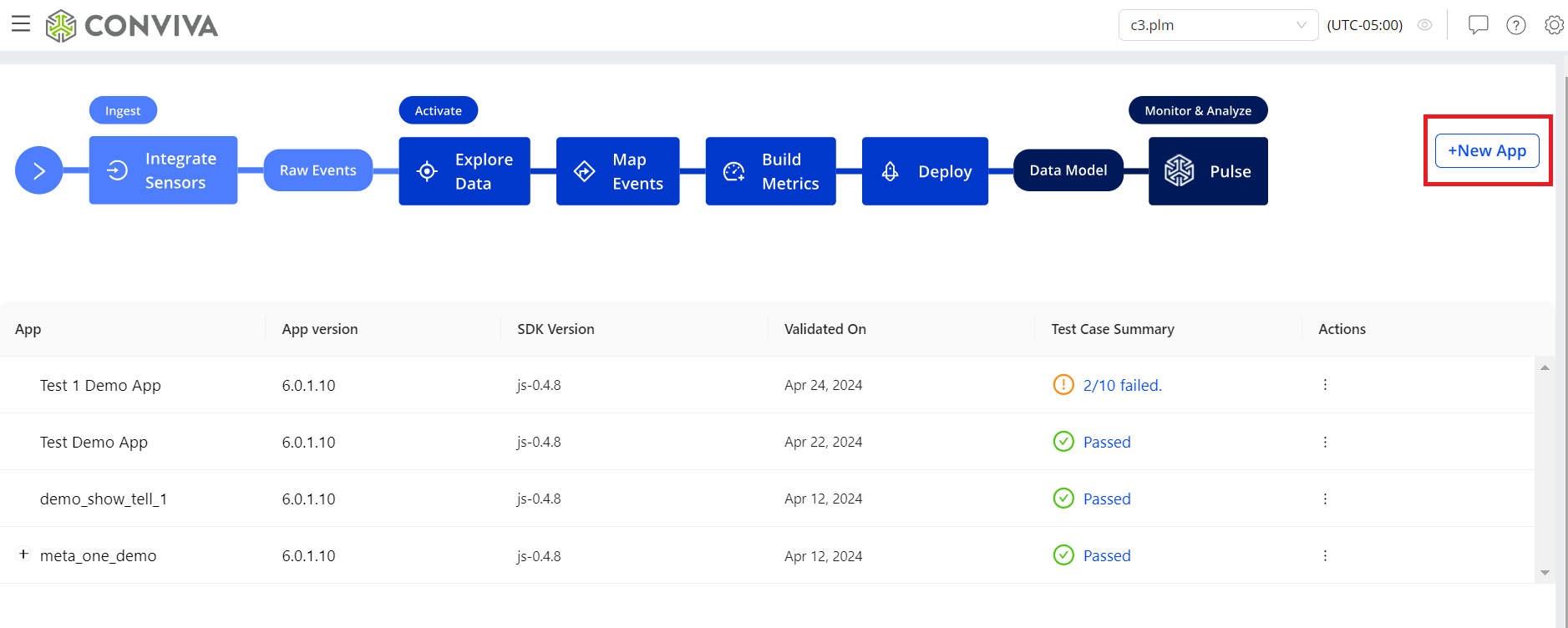
Task: Open actions menu for demo_show_tell_1
Action: click(x=1325, y=499)
